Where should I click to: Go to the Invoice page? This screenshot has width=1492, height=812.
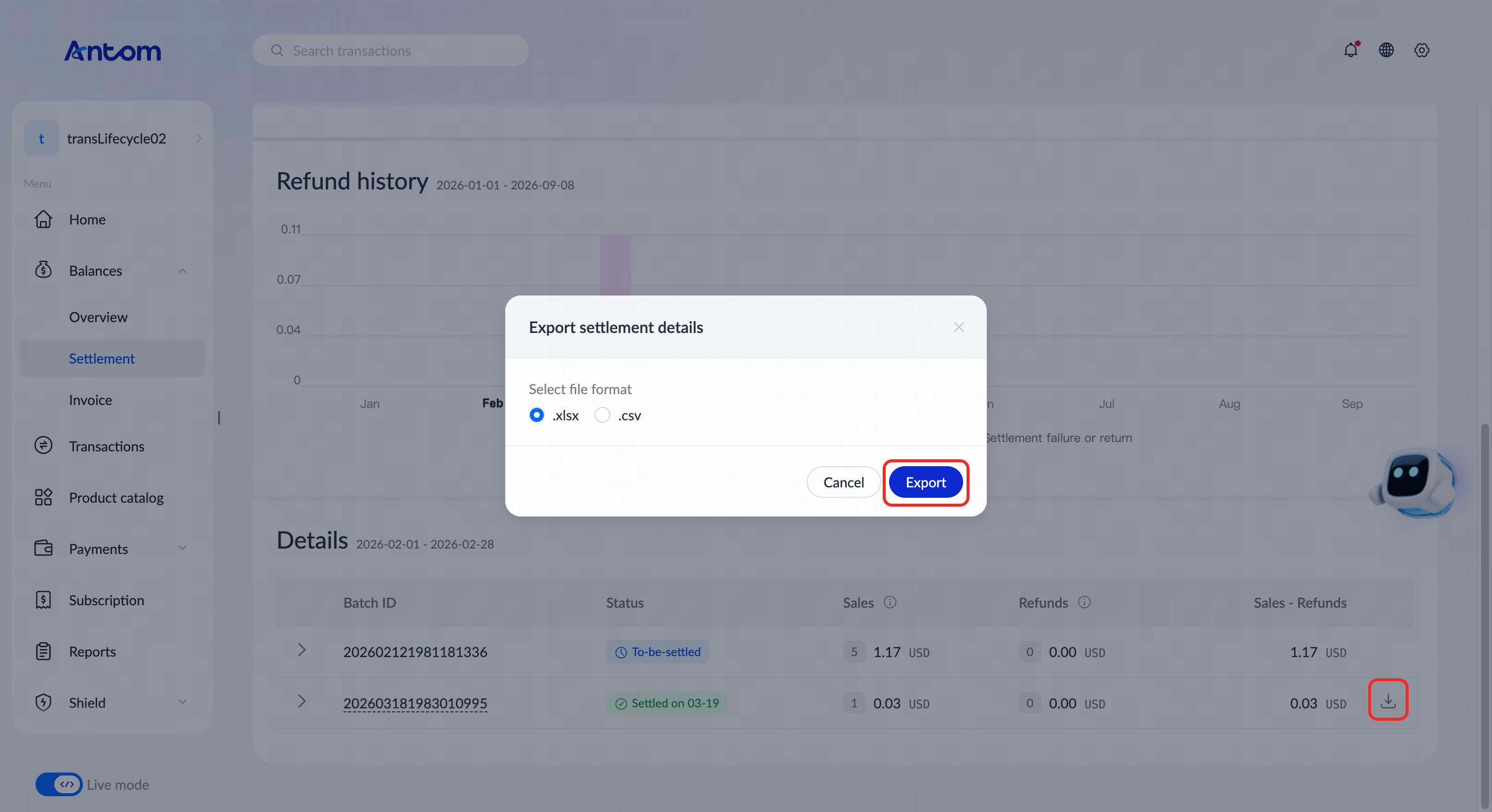[90, 400]
